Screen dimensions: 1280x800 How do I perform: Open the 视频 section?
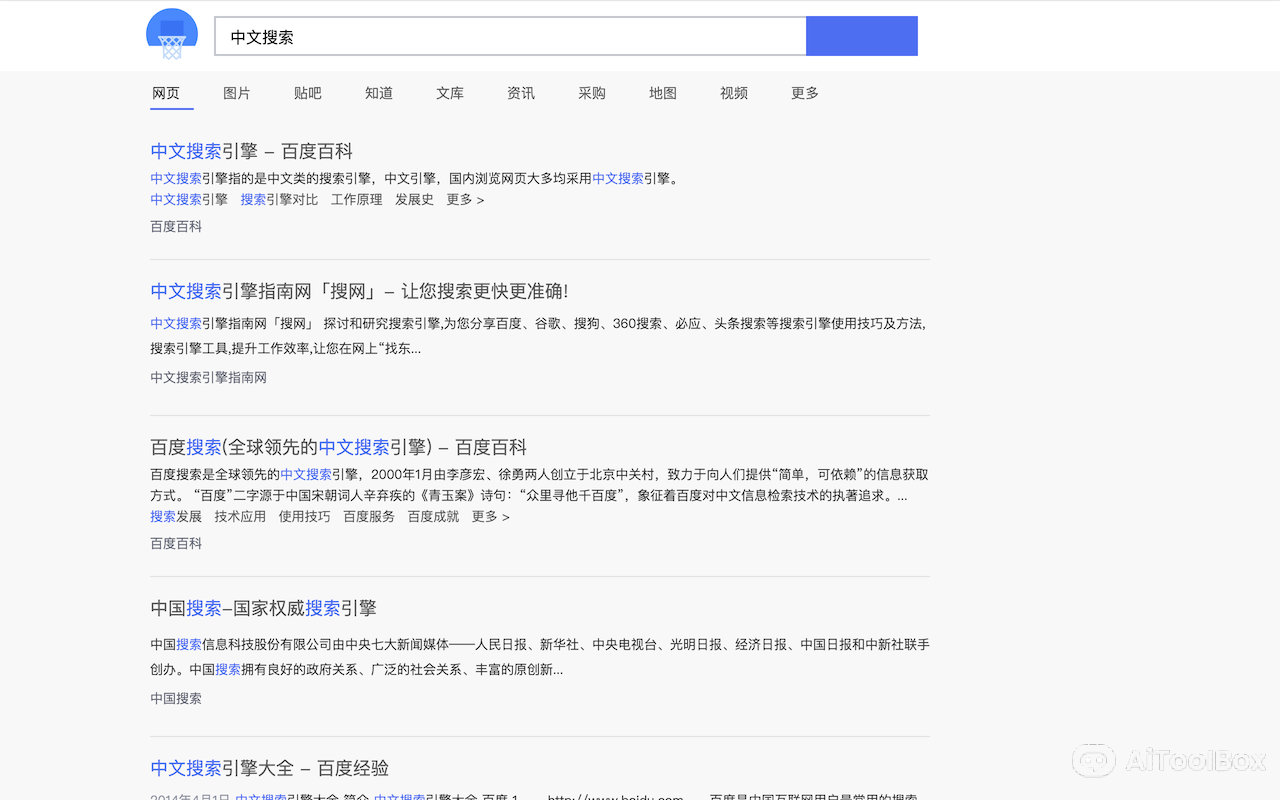coord(733,93)
